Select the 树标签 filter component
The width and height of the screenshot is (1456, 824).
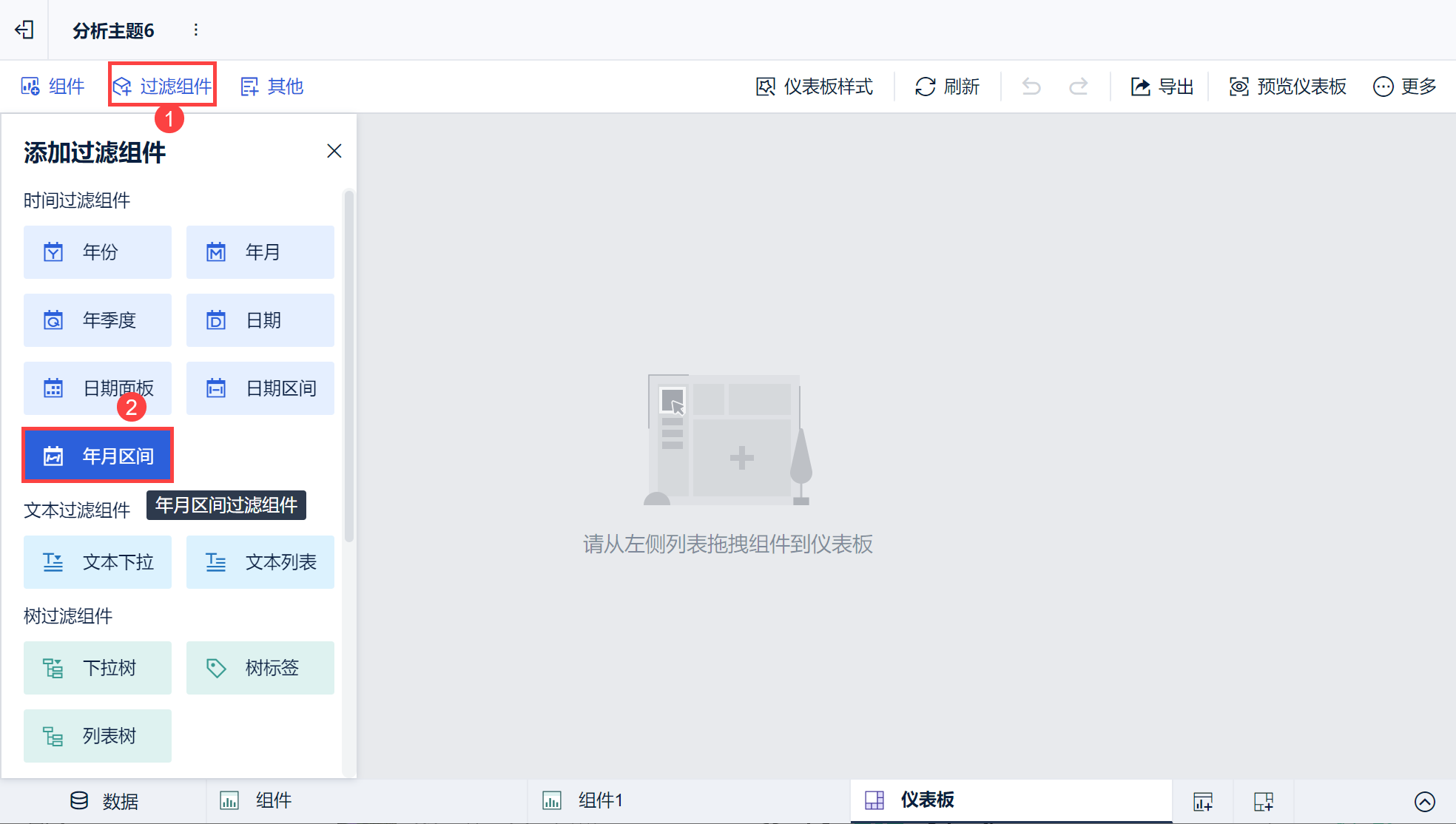pos(260,668)
